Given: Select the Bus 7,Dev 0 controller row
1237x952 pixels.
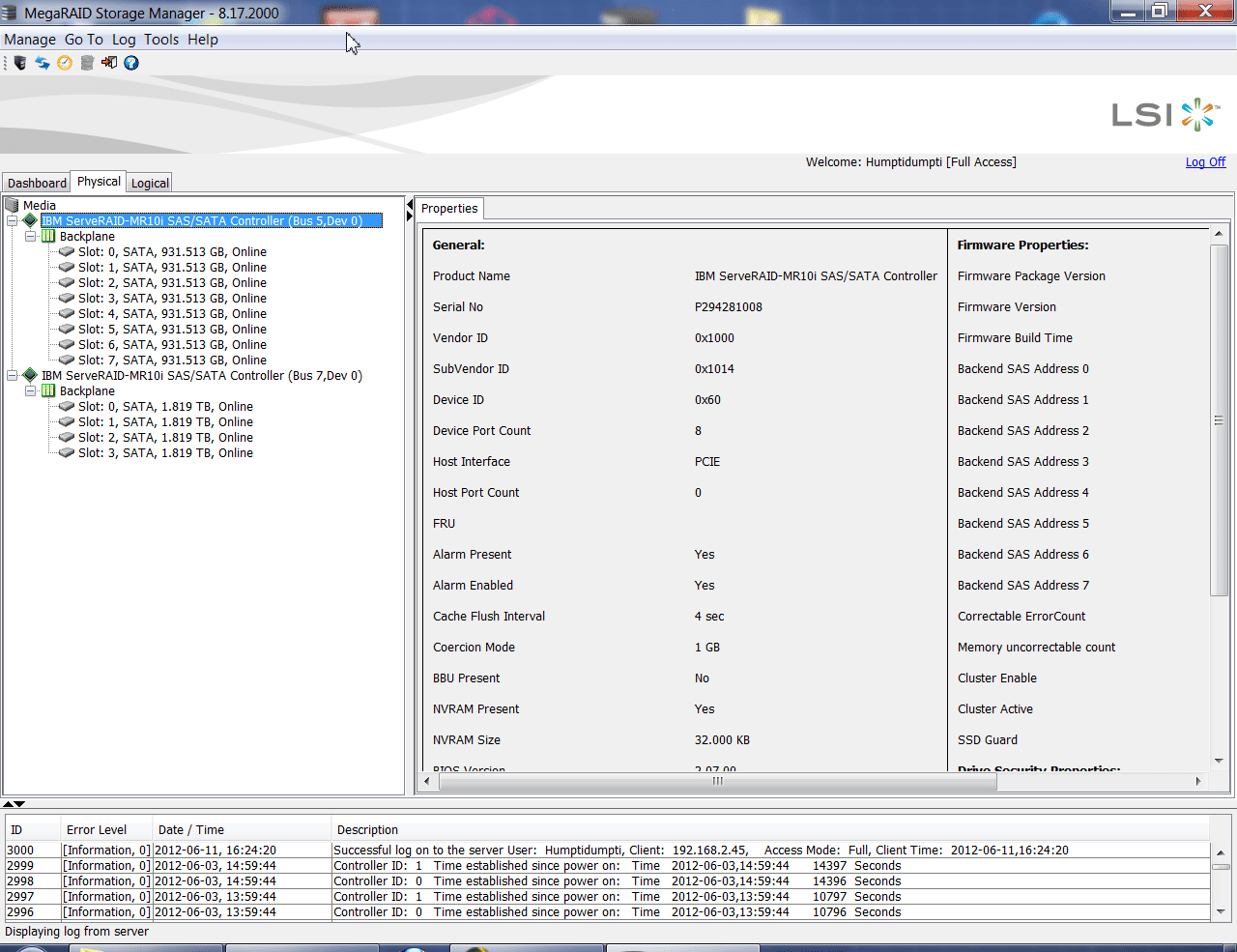Looking at the screenshot, I should coord(202,375).
